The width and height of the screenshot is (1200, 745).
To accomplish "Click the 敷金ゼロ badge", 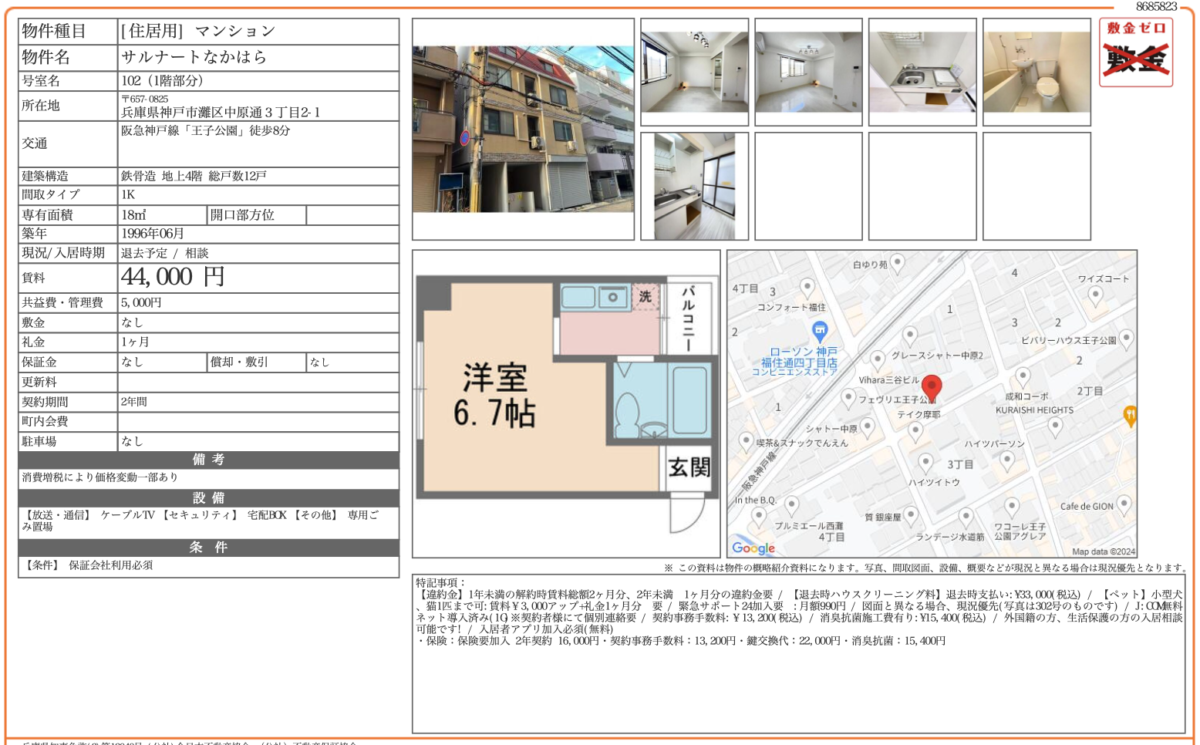I will click(x=1136, y=53).
